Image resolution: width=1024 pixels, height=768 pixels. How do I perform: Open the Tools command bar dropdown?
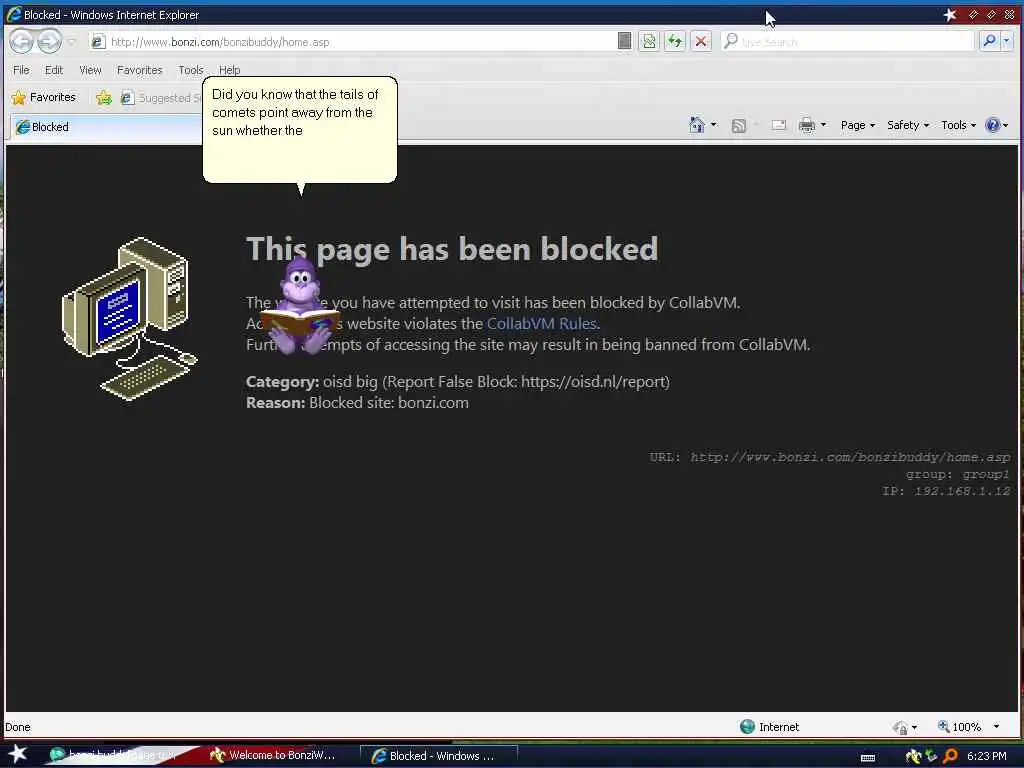click(x=959, y=125)
